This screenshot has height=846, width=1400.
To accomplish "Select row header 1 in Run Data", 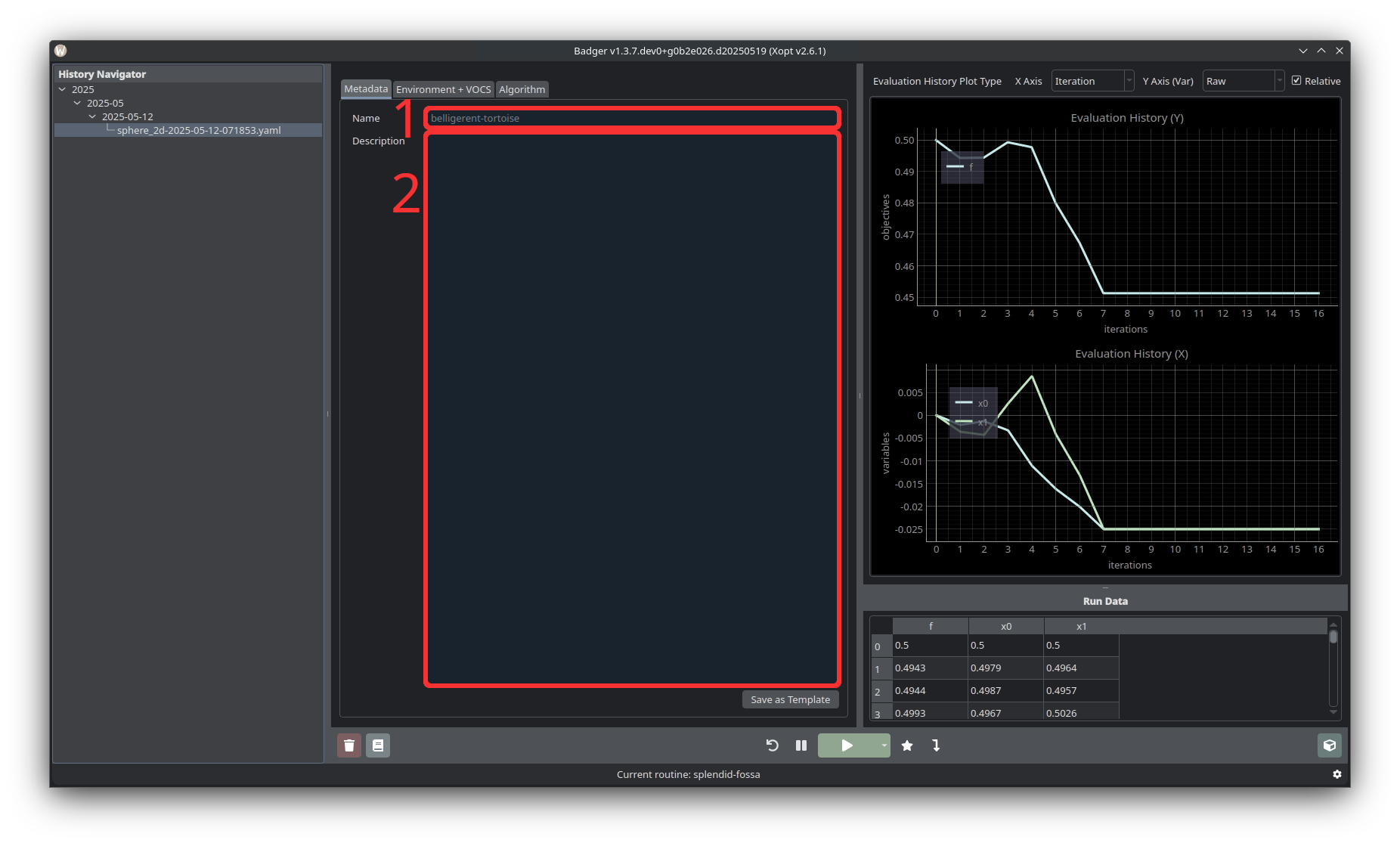I will (881, 668).
